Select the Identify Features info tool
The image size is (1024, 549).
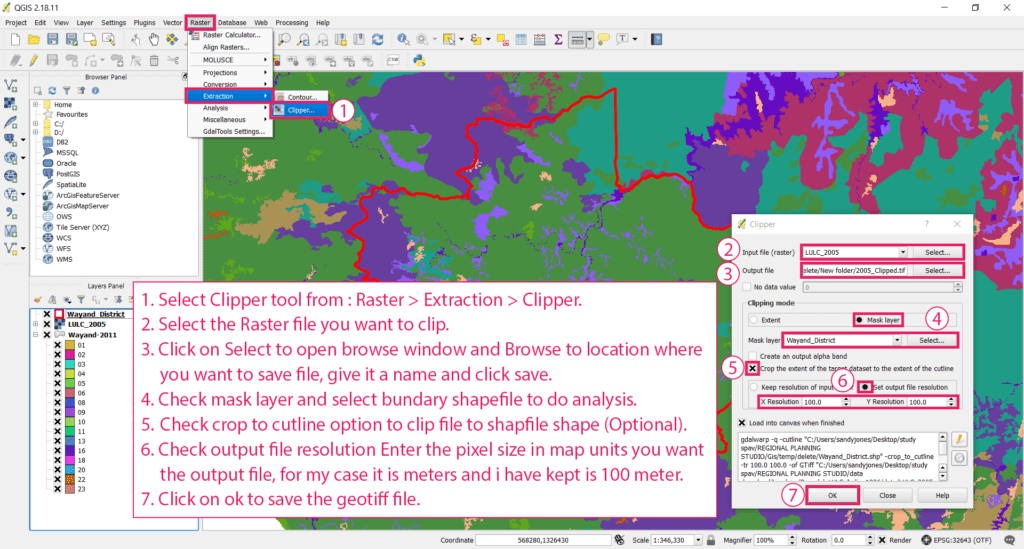point(404,40)
